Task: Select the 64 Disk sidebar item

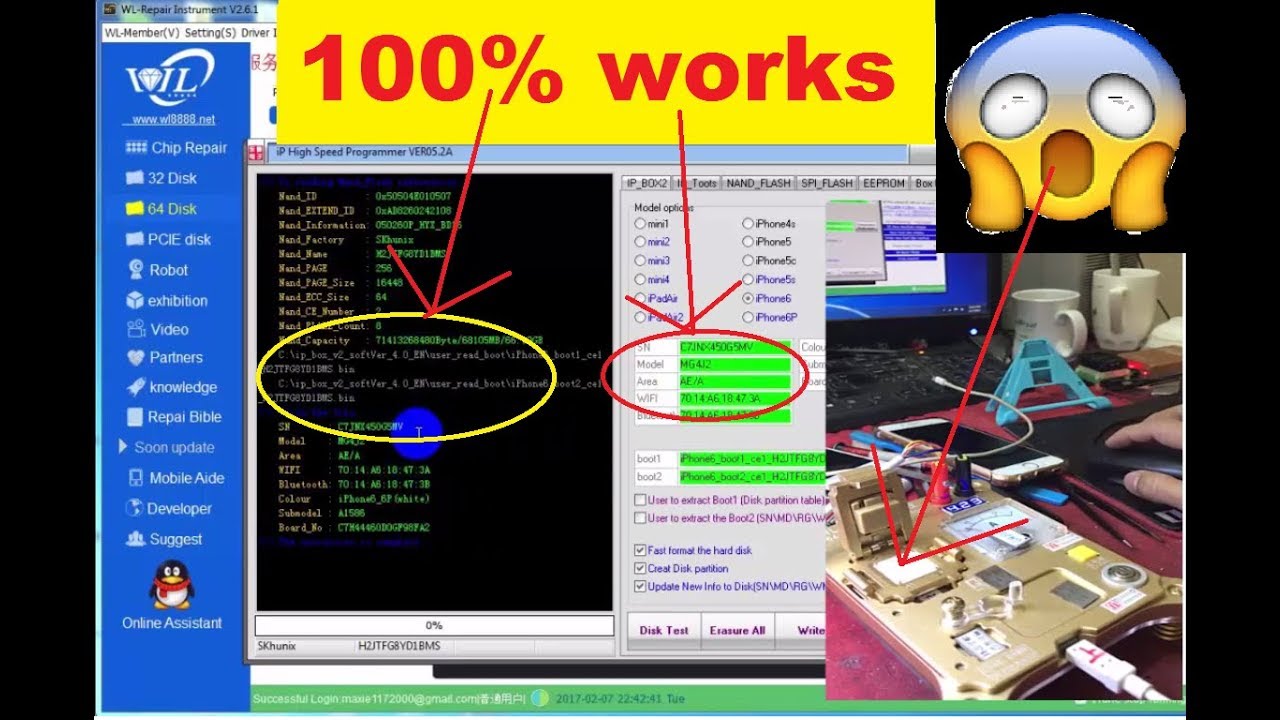Action: (x=160, y=209)
